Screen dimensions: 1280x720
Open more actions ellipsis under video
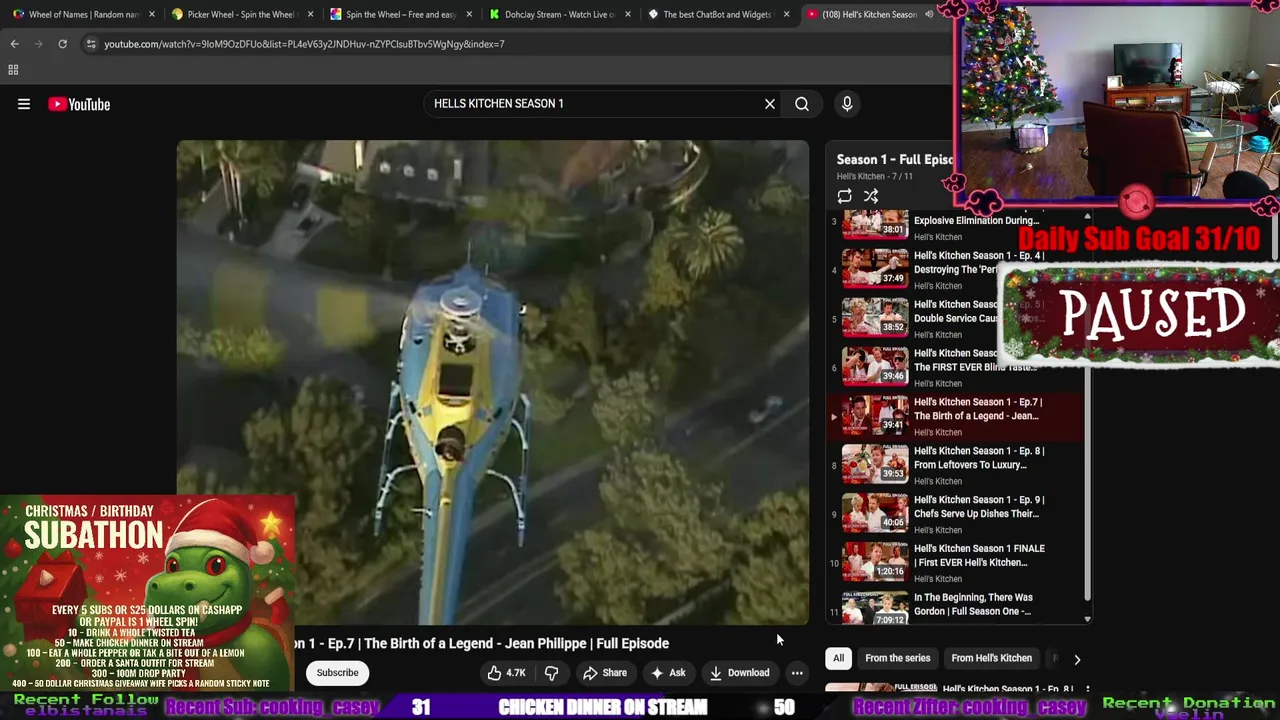pos(797,673)
